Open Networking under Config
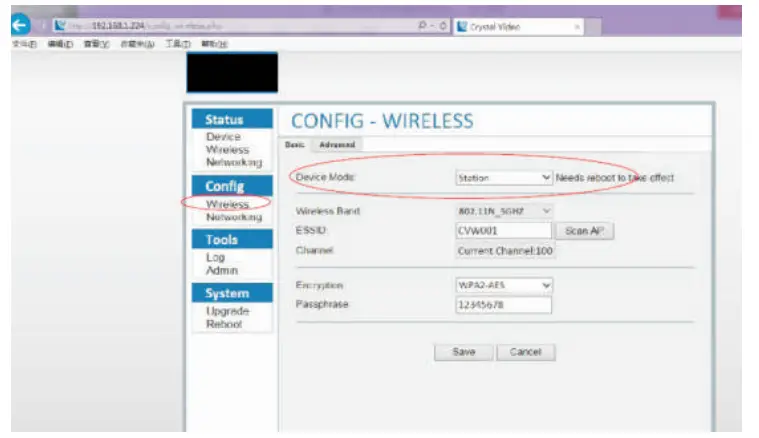Image resolution: width=759 pixels, height=438 pixels. pos(234,217)
